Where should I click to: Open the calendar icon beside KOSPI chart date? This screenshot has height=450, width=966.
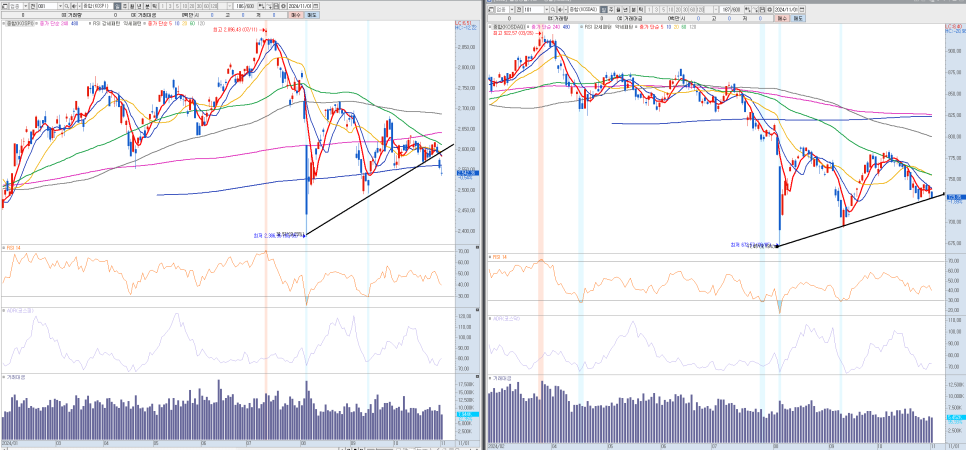(315, 6)
